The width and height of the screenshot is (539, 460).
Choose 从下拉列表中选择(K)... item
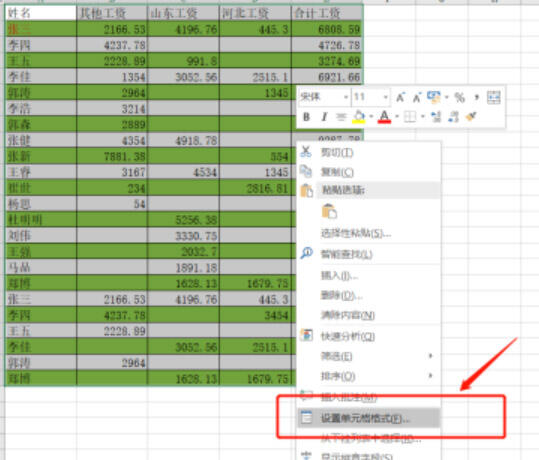pos(368,438)
